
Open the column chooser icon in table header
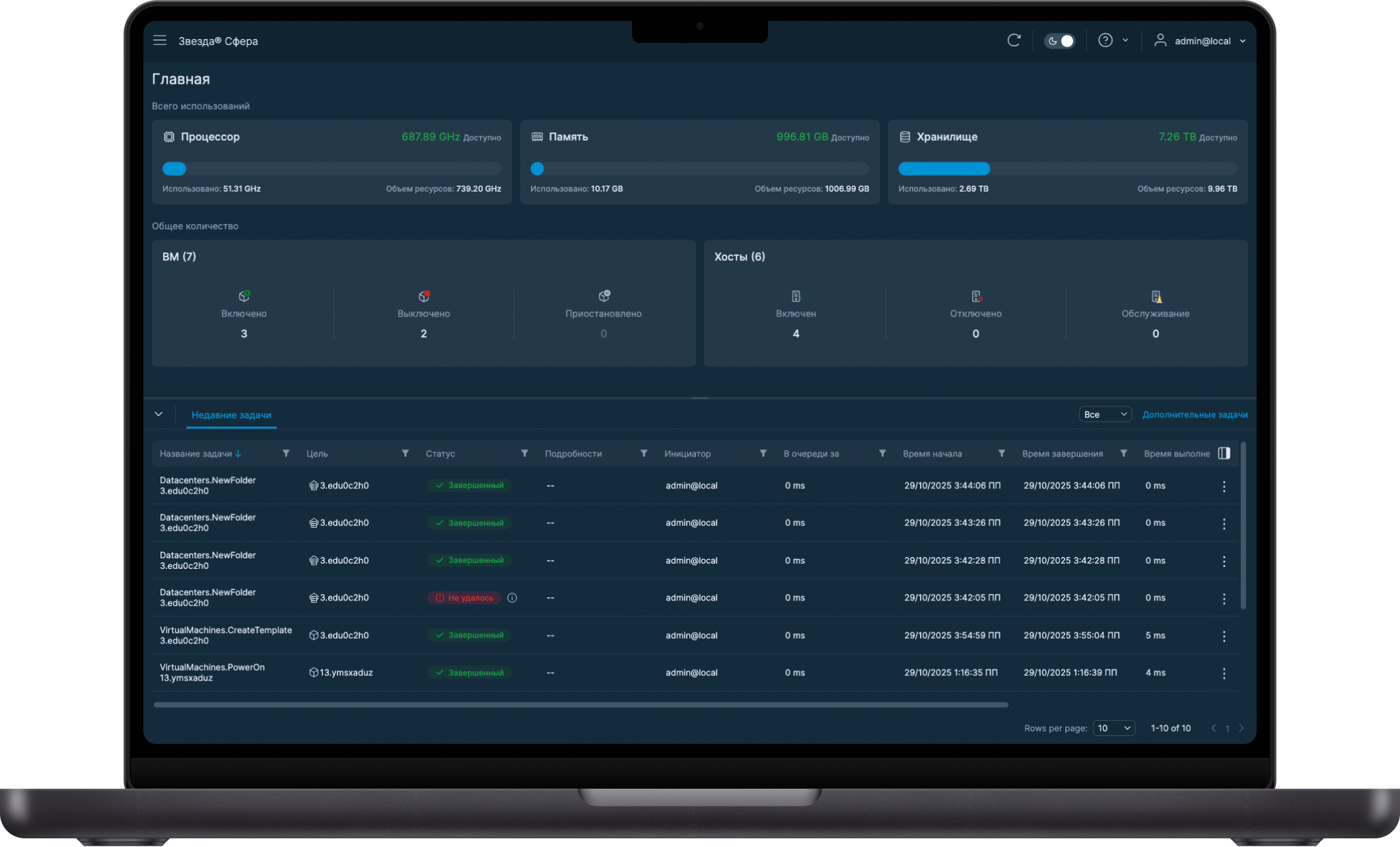(x=1224, y=453)
